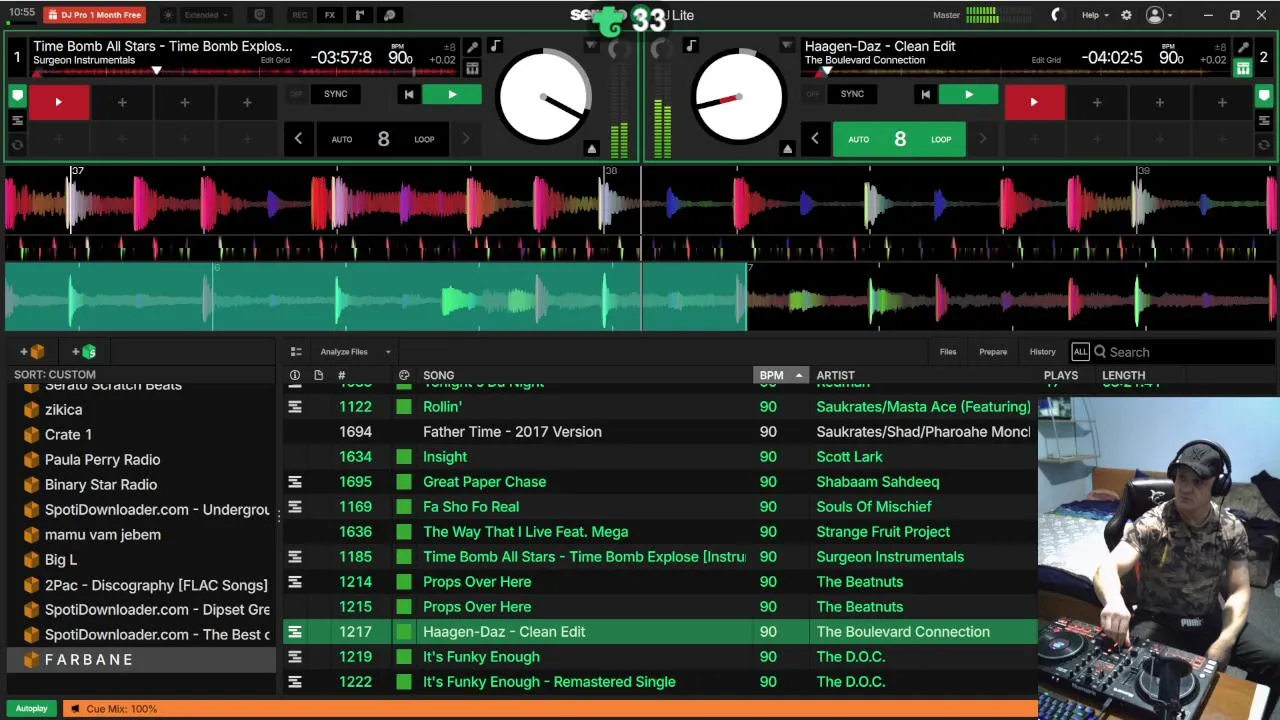Open the user account dropdown
This screenshot has width=1280, height=720.
1160,15
